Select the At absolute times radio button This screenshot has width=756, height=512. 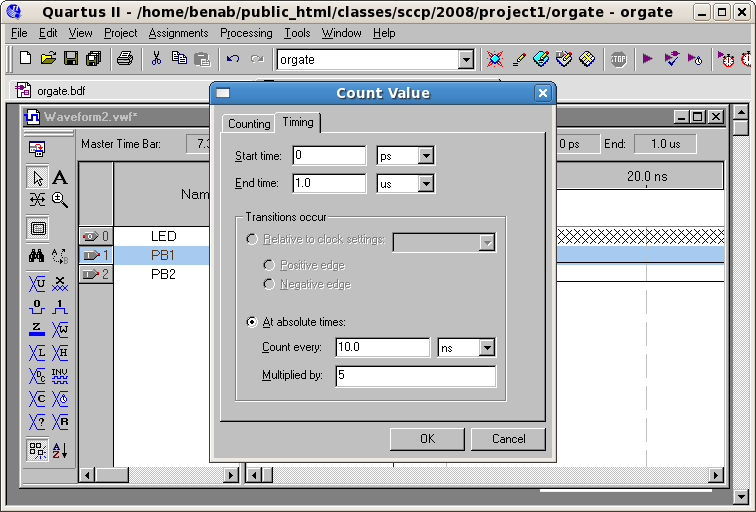click(x=252, y=322)
